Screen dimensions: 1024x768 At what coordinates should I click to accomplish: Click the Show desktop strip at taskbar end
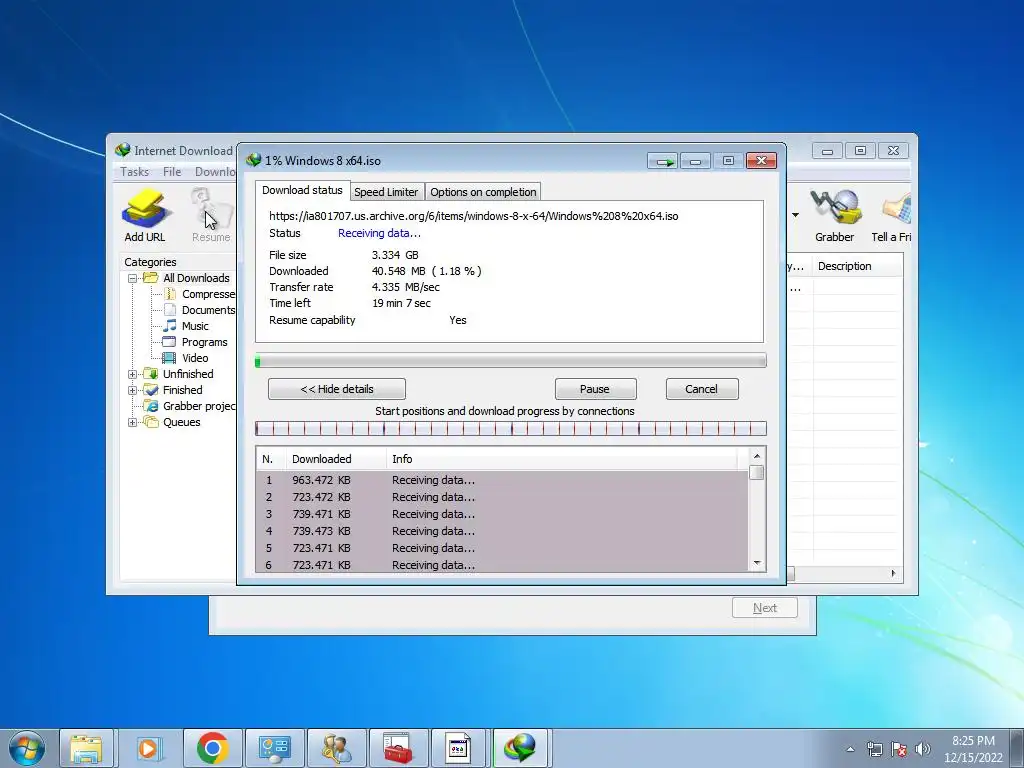(1017, 748)
